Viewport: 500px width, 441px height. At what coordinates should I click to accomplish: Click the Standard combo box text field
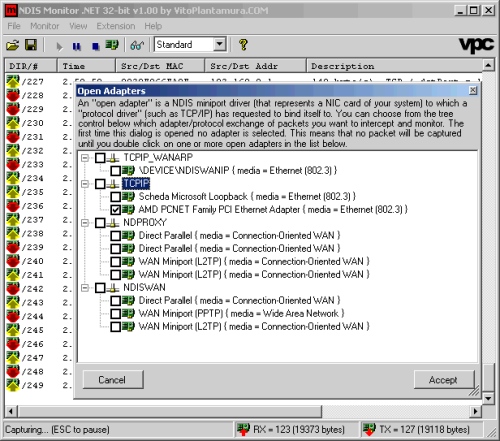(x=184, y=44)
